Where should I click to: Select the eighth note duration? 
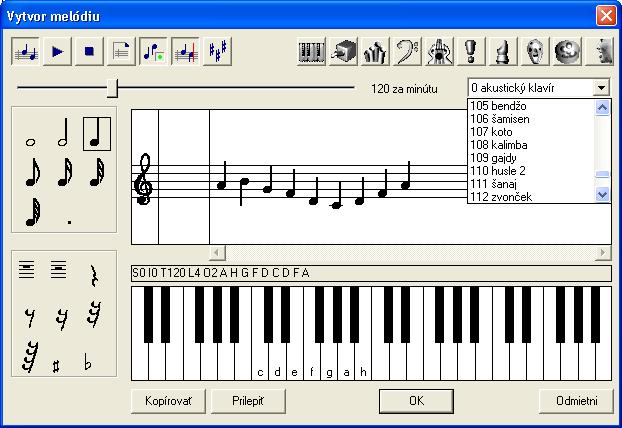33,172
